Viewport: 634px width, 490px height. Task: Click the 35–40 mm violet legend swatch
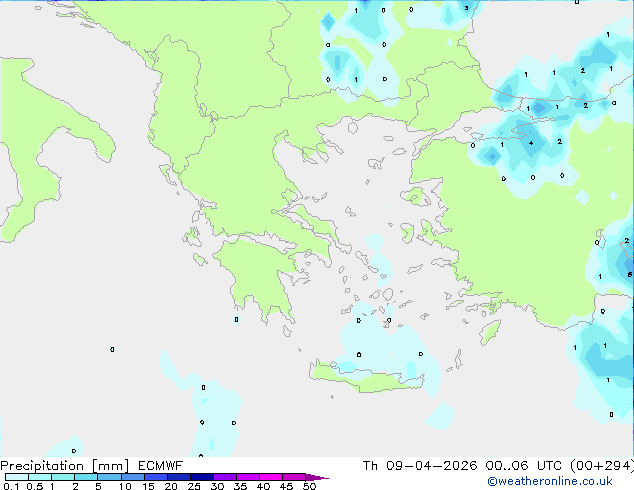click(x=248, y=477)
